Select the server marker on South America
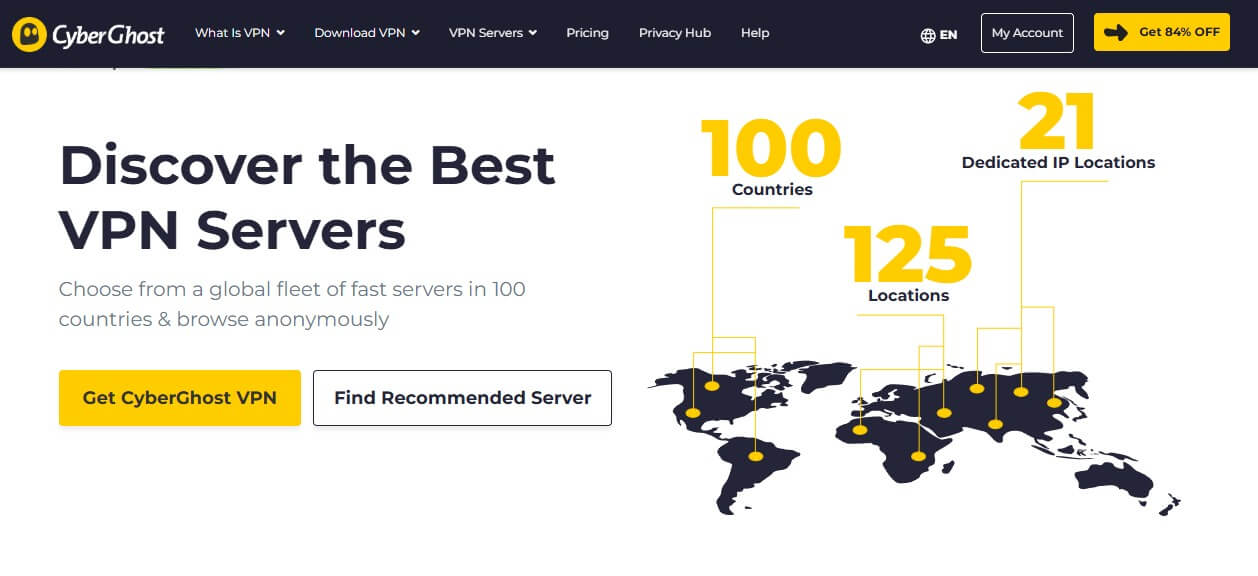The width and height of the screenshot is (1258, 576). (x=756, y=454)
